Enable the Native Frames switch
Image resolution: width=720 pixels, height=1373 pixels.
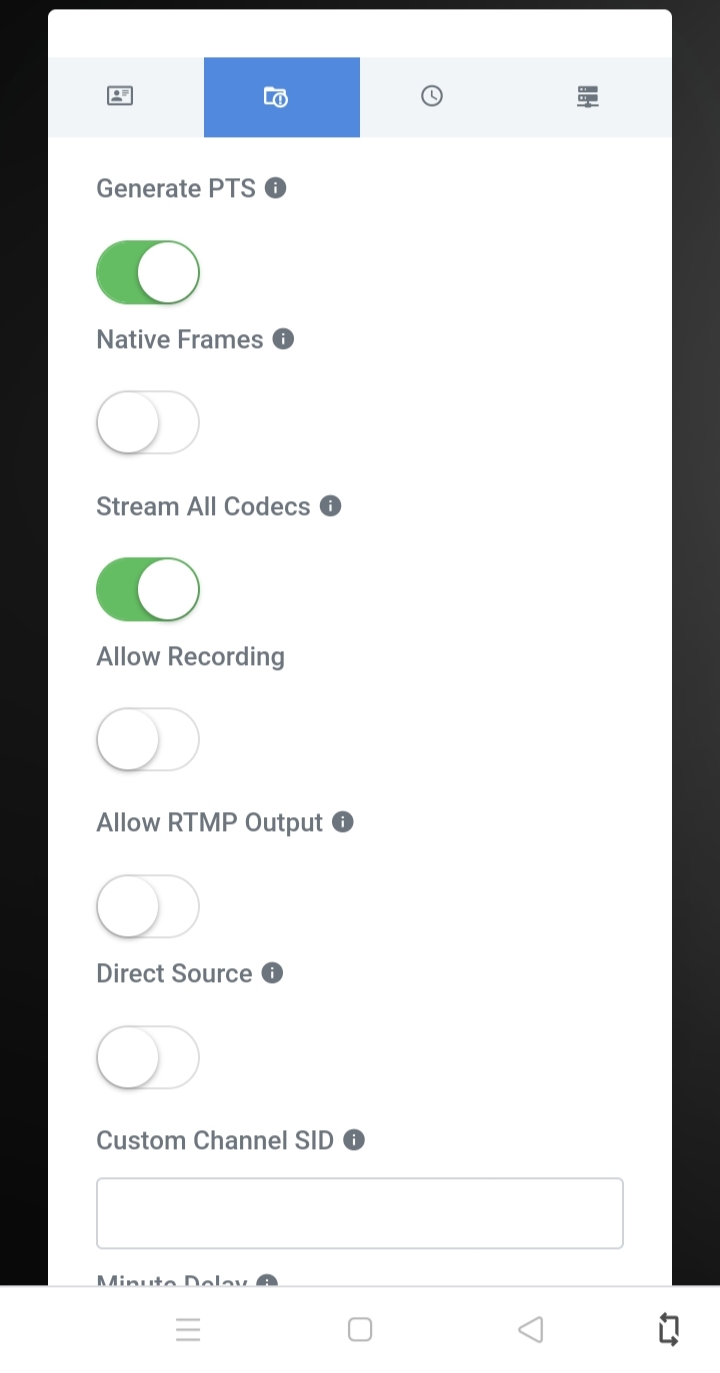[148, 423]
